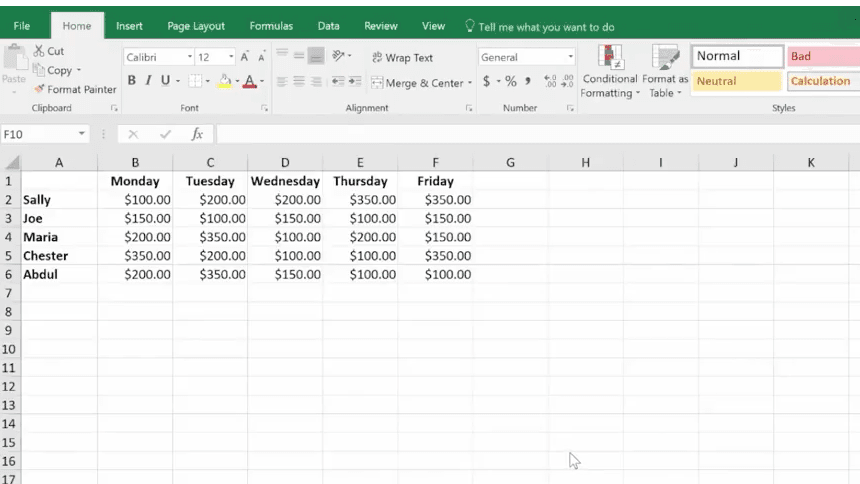Click the Insert Function fx icon
The width and height of the screenshot is (860, 484).
click(x=197, y=134)
